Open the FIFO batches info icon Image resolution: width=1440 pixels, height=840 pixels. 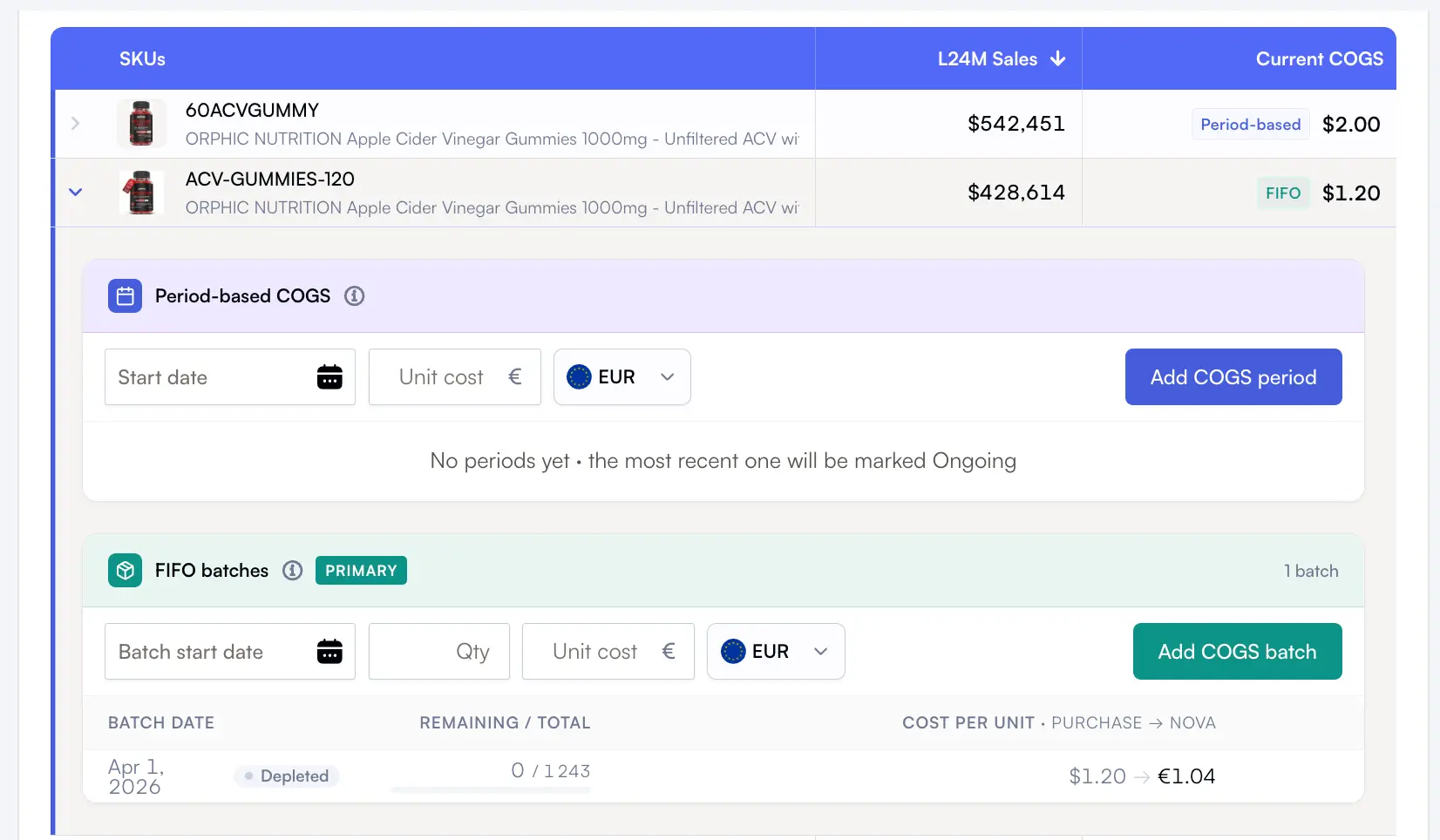[292, 571]
